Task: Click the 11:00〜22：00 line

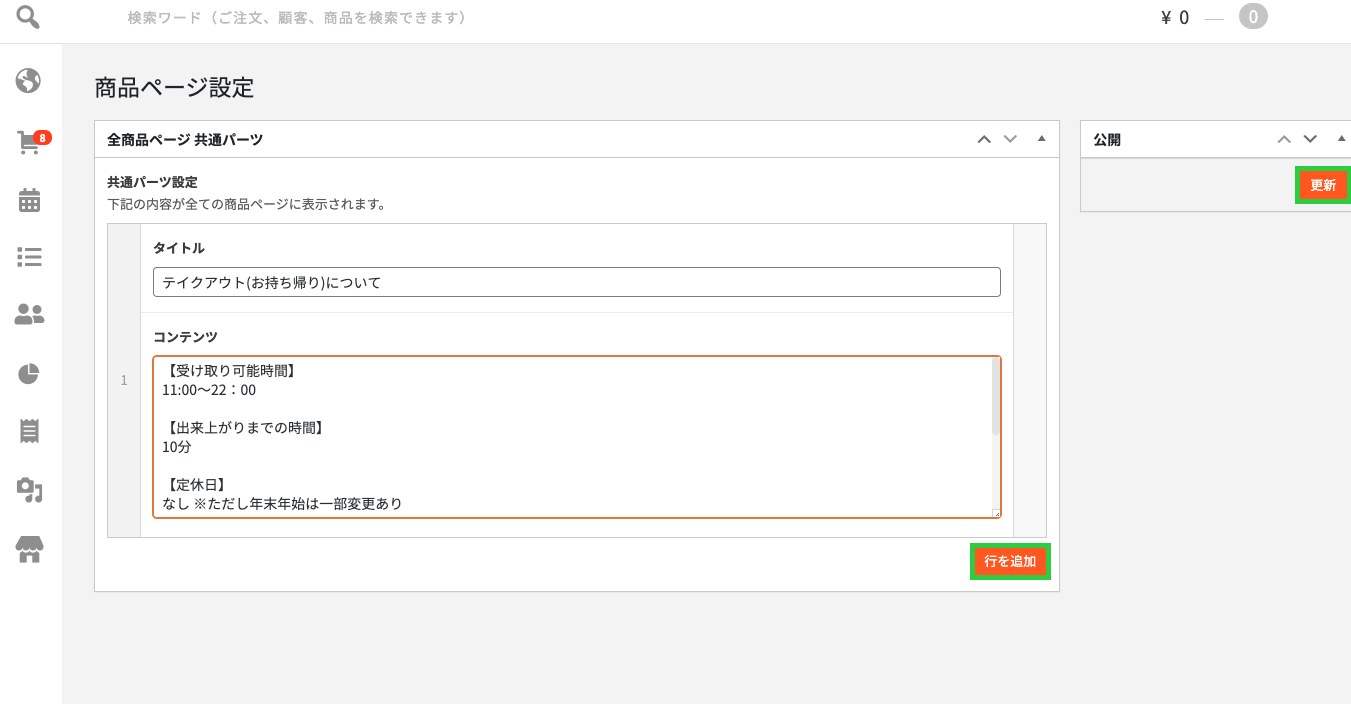Action: [x=209, y=391]
